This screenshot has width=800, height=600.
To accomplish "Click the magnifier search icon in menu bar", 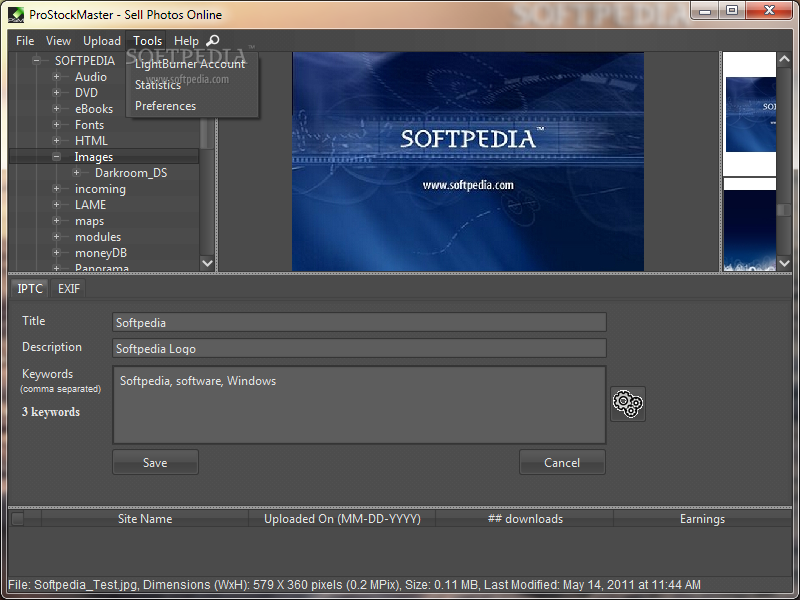I will pyautogui.click(x=213, y=40).
